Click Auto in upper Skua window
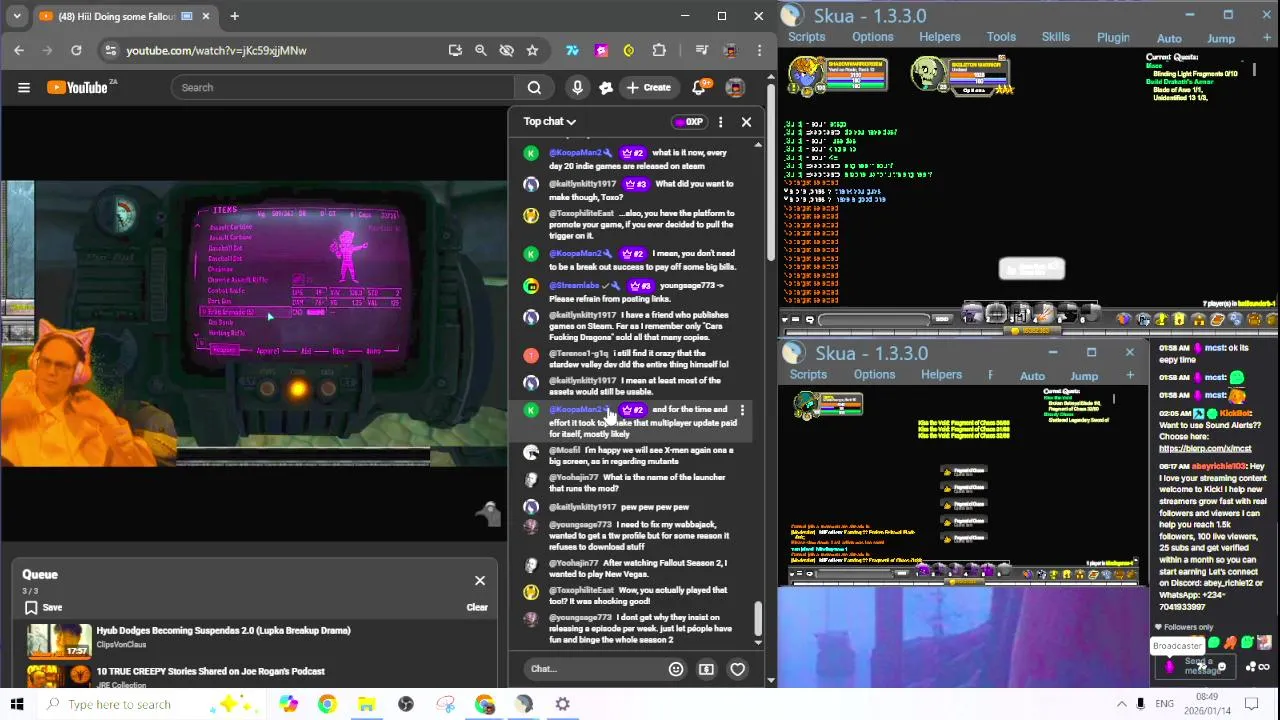Viewport: 1280px width, 720px height. pyautogui.click(x=1169, y=38)
